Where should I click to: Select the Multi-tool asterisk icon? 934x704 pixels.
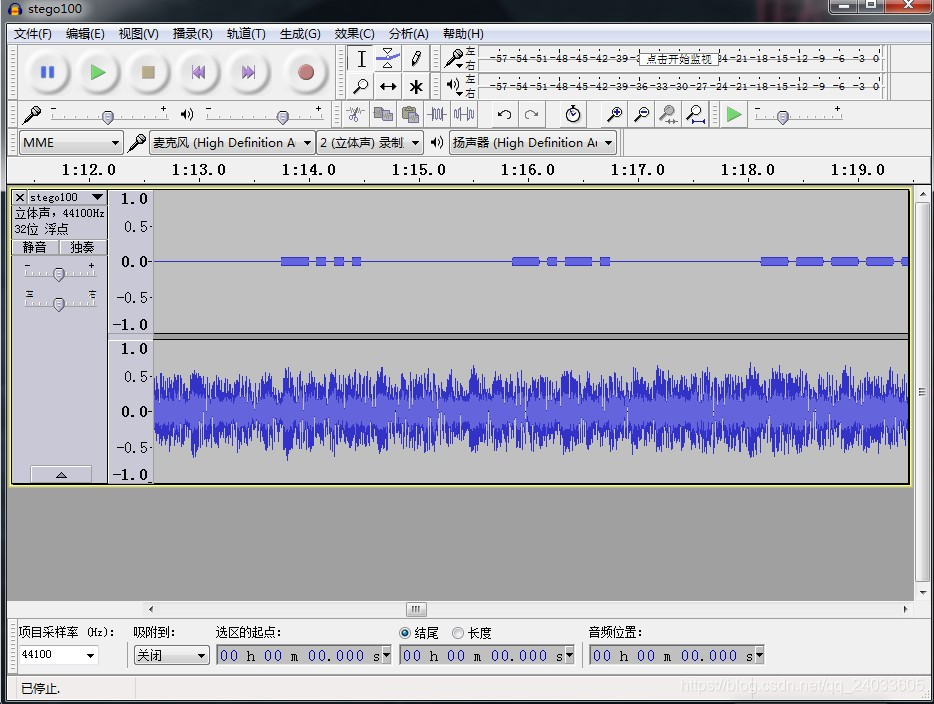tap(415, 86)
